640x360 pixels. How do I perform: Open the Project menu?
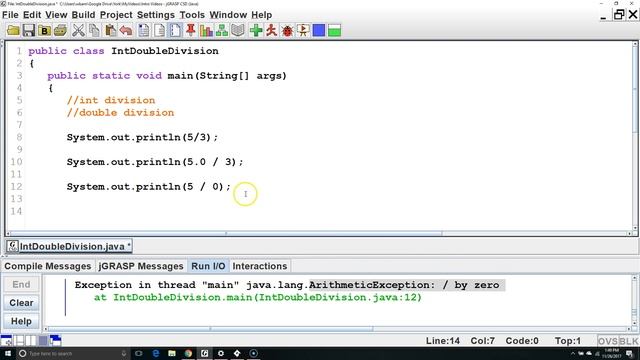(x=116, y=15)
